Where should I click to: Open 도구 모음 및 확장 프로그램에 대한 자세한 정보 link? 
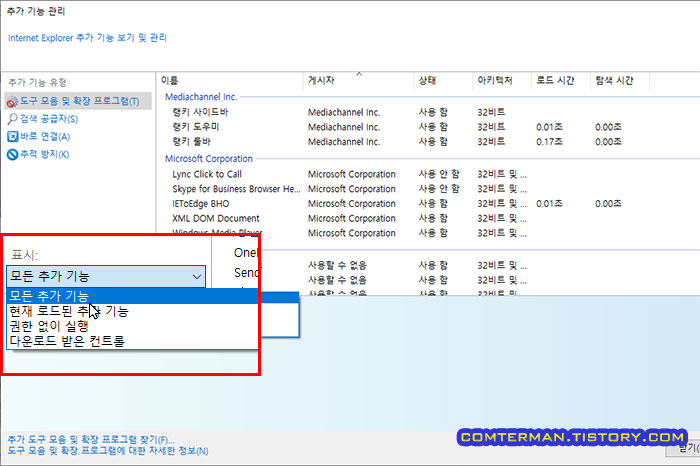pyautogui.click(x=108, y=451)
